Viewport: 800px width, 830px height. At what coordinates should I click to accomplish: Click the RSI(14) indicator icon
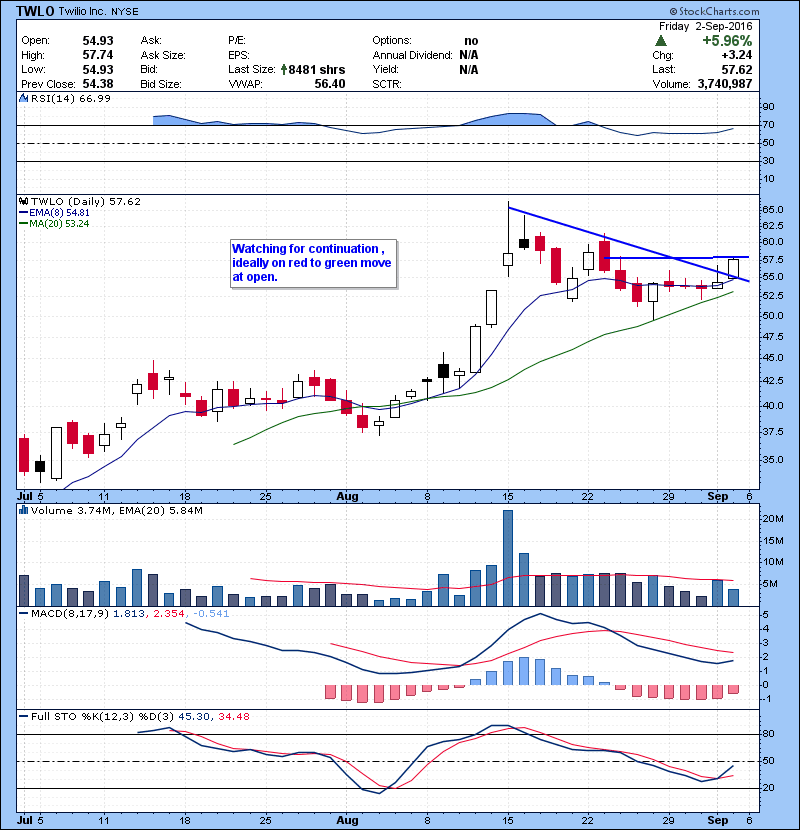(x=23, y=98)
